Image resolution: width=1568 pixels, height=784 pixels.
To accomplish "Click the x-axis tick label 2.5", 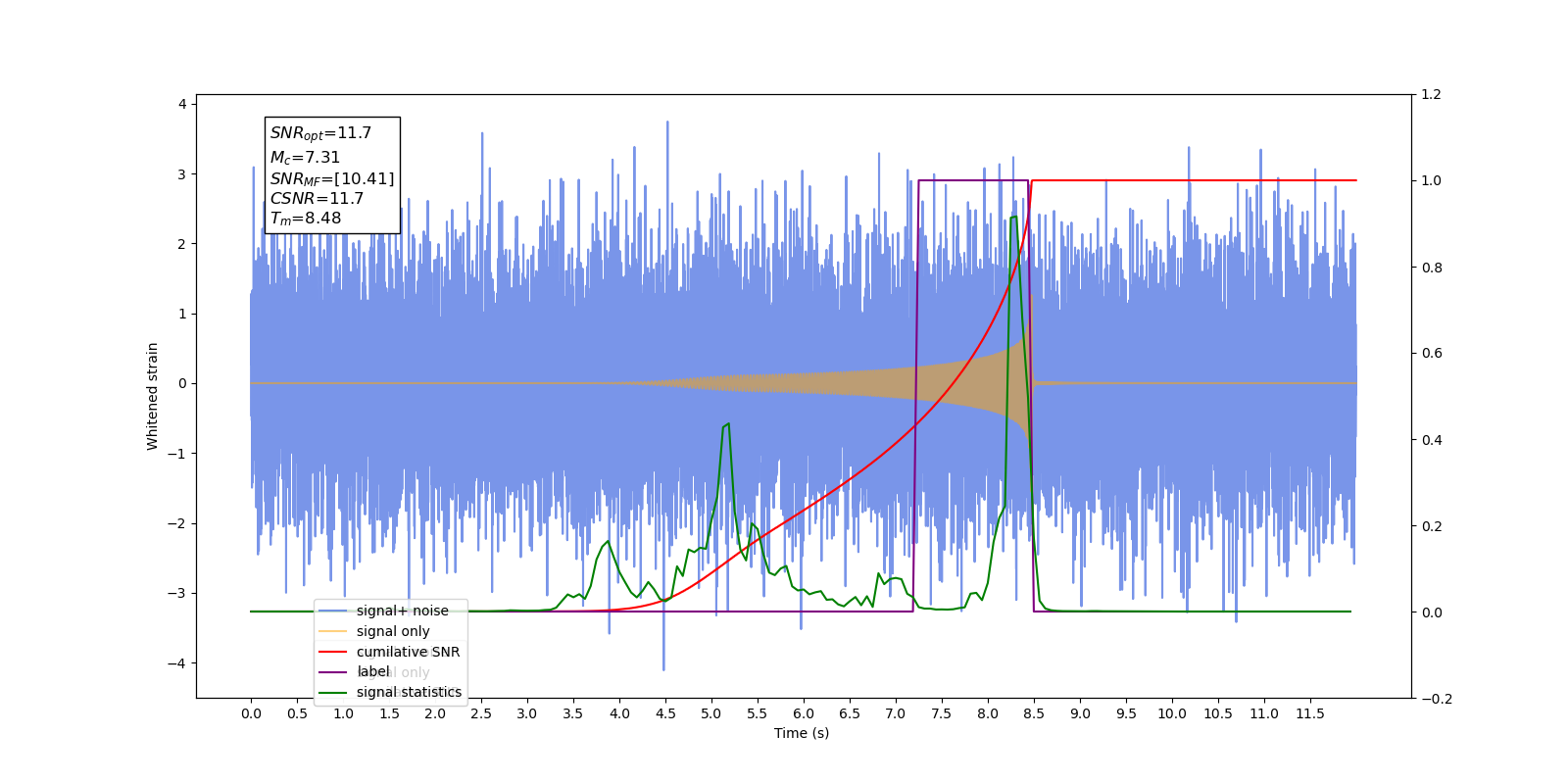I will pyautogui.click(x=481, y=713).
